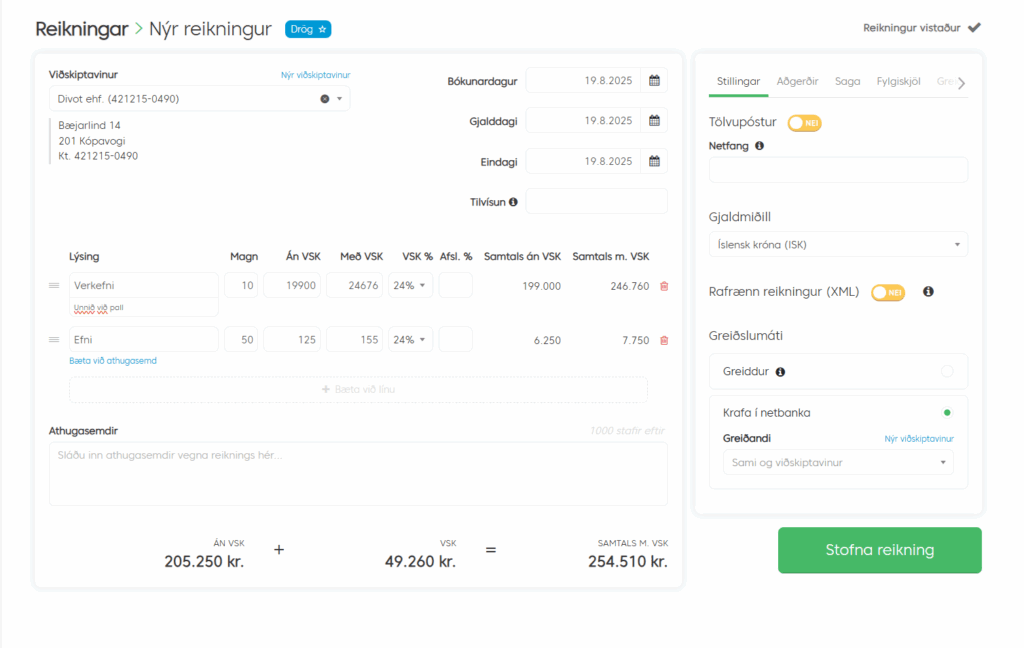Image resolution: width=1024 pixels, height=648 pixels.
Task: Delete the Efni invoice line
Action: click(x=664, y=340)
